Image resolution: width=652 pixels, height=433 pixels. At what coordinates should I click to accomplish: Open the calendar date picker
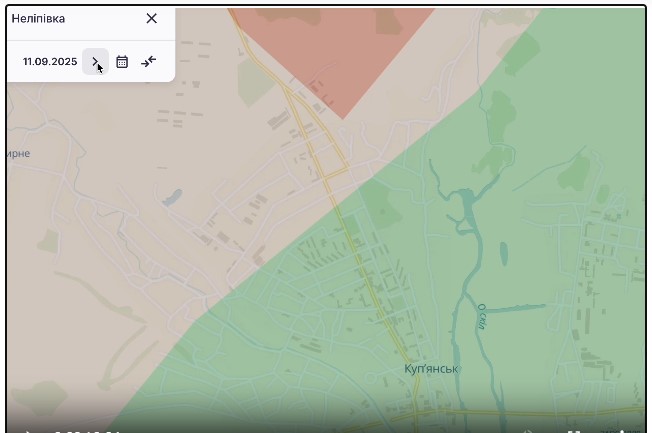pyautogui.click(x=122, y=62)
